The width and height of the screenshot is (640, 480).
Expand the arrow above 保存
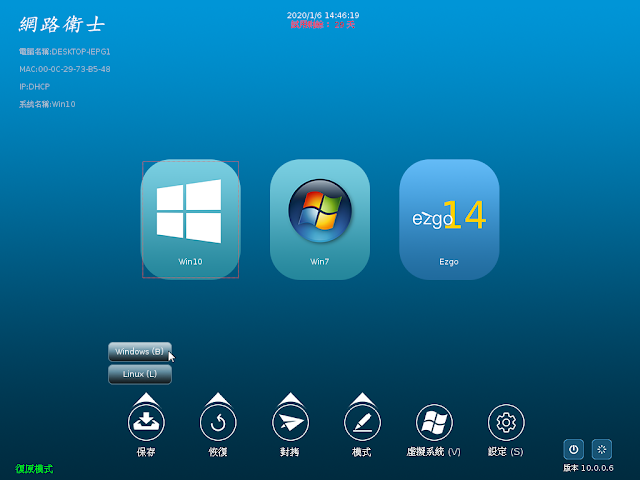coord(146,398)
